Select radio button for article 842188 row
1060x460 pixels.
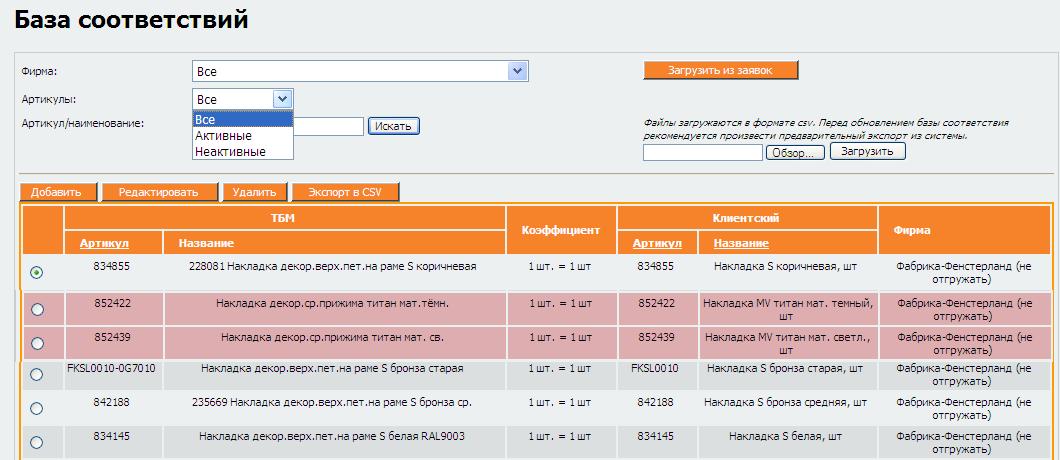pos(37,408)
